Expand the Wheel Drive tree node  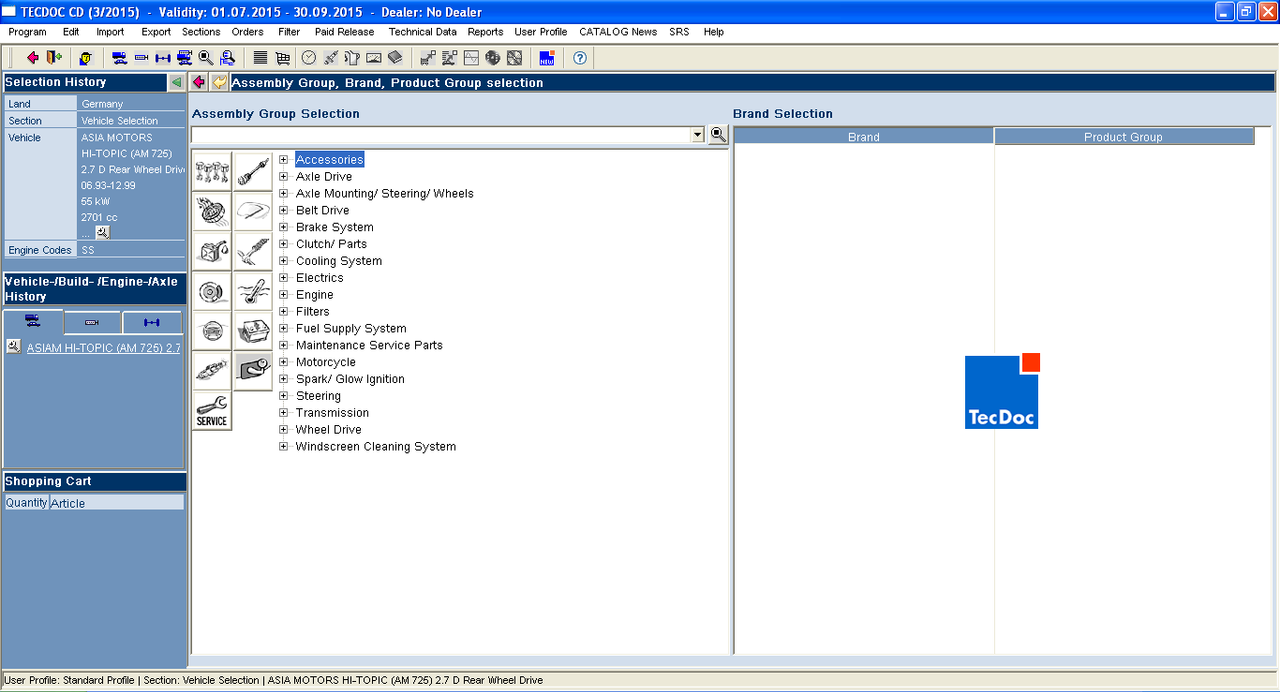coord(284,430)
